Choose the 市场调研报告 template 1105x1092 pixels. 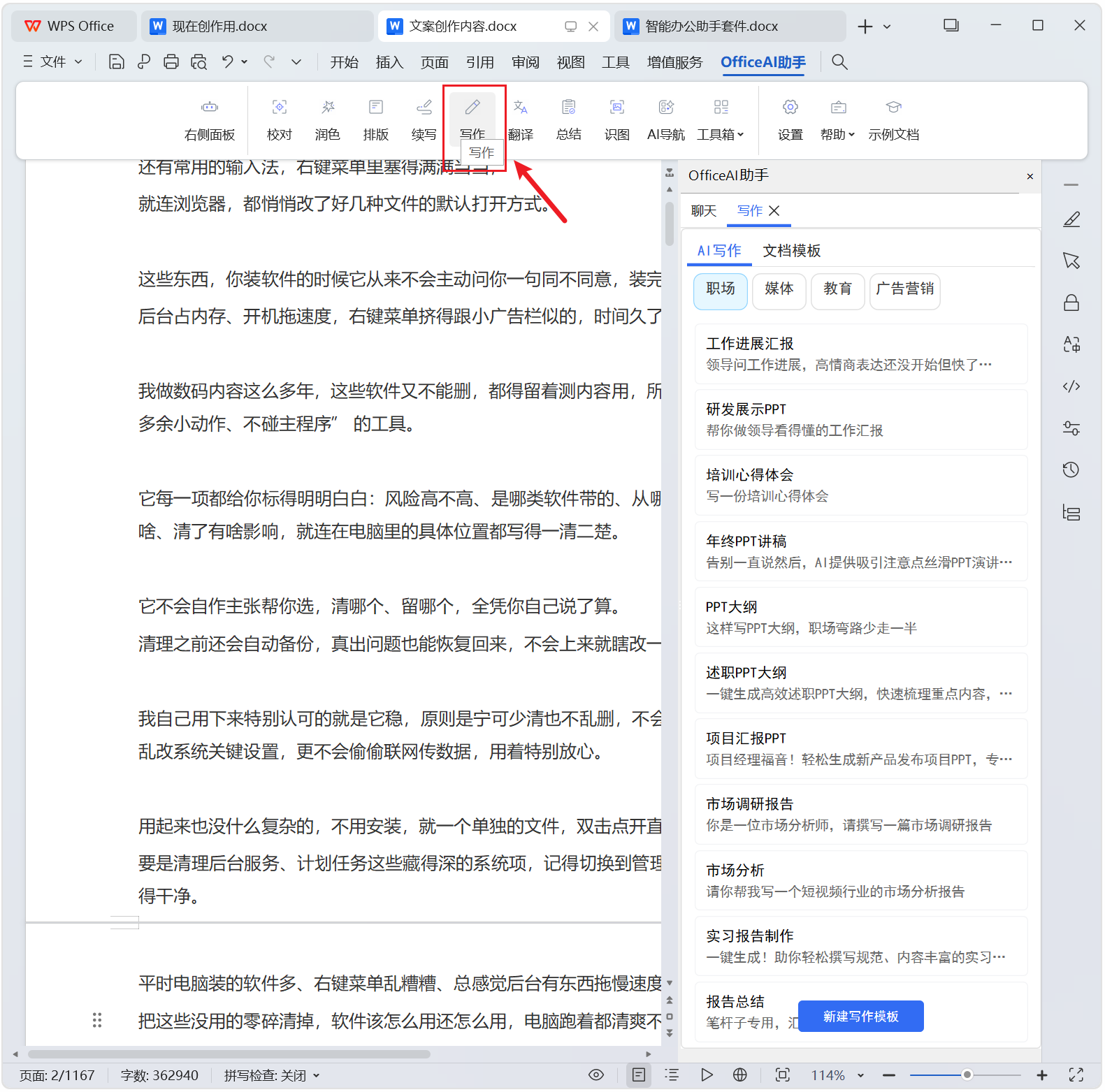[x=861, y=815]
